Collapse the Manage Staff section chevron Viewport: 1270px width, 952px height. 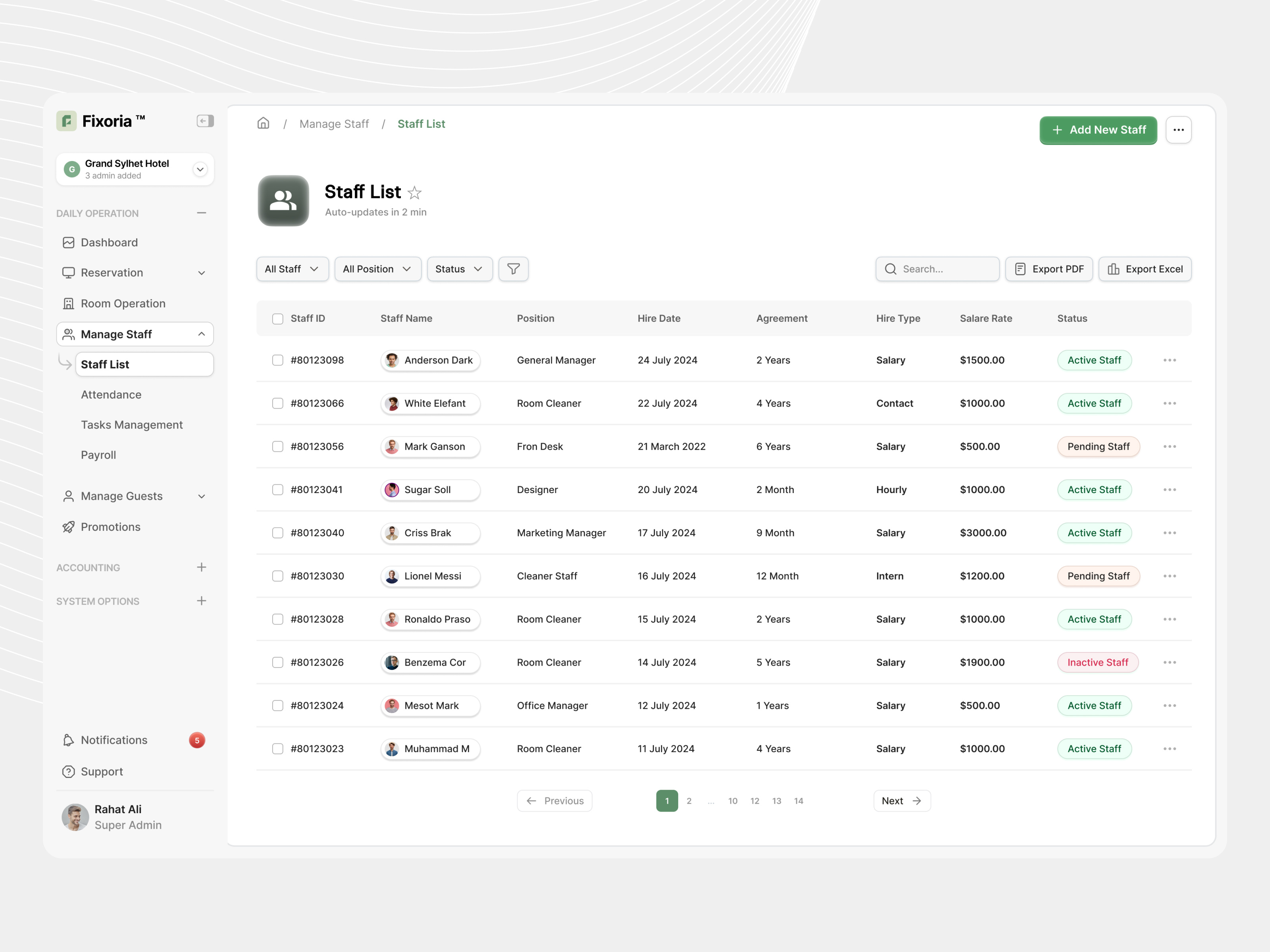(x=201, y=334)
